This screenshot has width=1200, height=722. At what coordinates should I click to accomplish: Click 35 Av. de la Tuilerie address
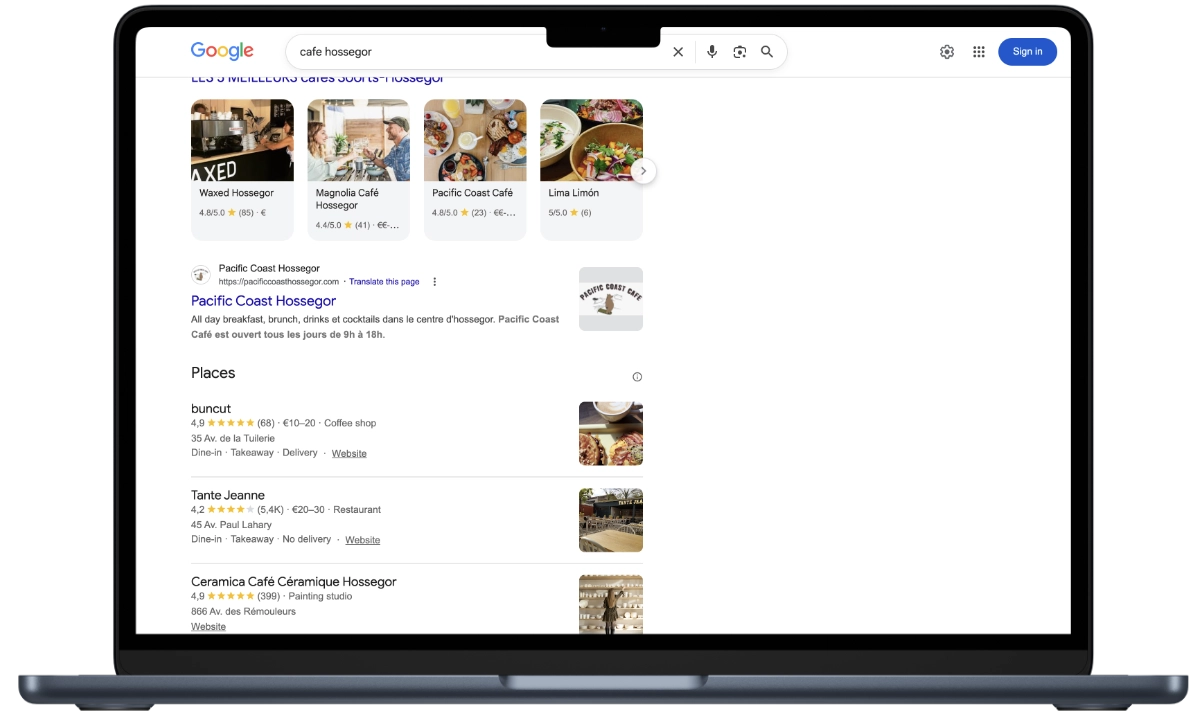pyautogui.click(x=233, y=439)
